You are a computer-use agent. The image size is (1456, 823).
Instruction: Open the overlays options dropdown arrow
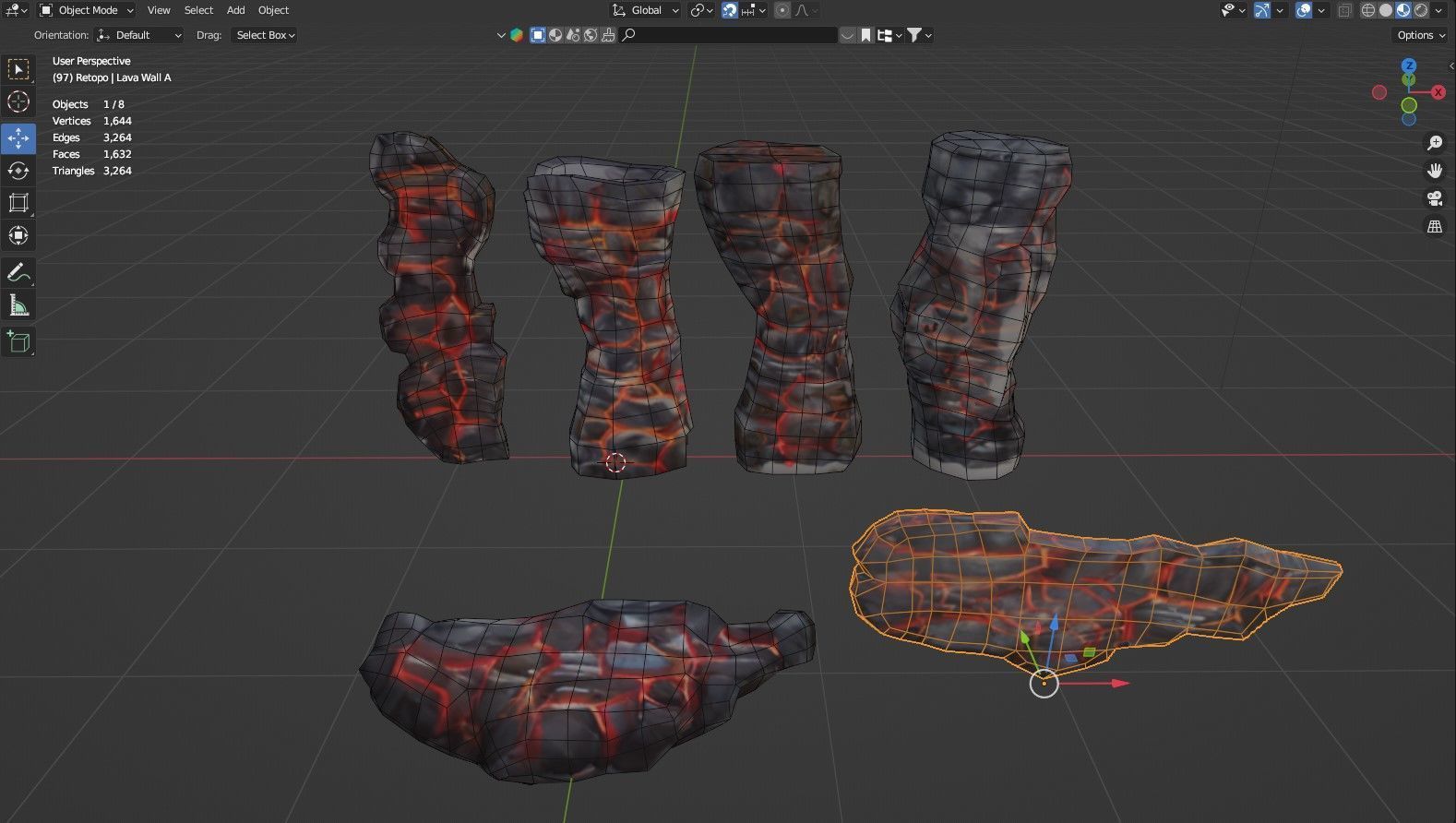coord(1322,10)
